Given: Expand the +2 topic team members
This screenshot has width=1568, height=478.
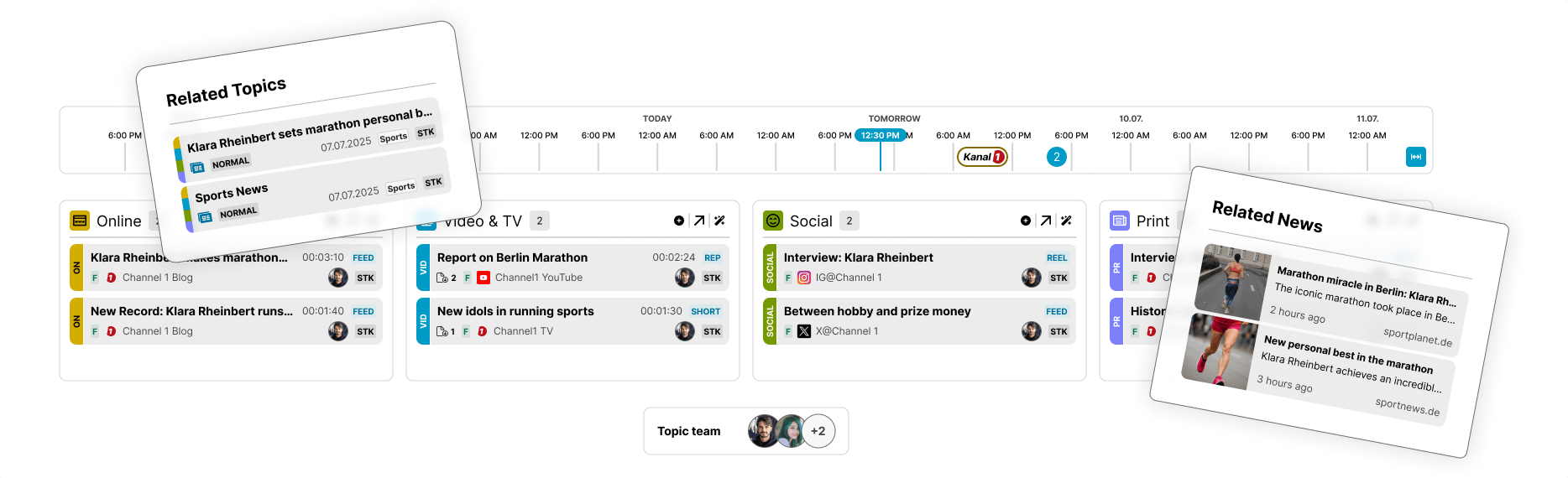Looking at the screenshot, I should pos(818,431).
